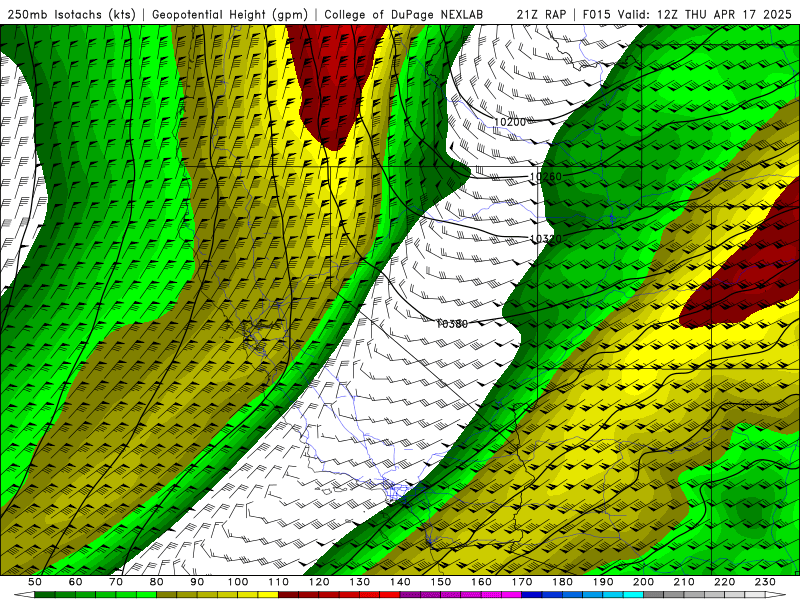Click the 'F015' forecast hour text
Image resolution: width=800 pixels, height=600 pixels.
coord(596,14)
